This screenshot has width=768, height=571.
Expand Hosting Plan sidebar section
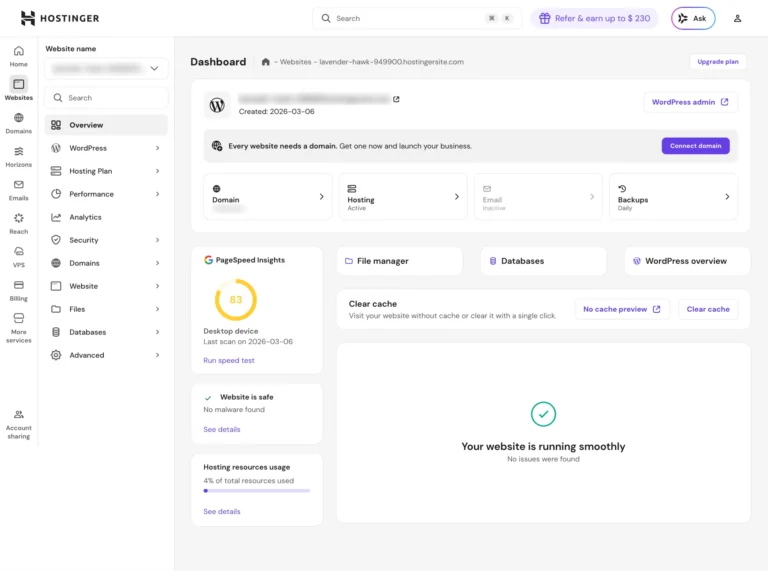pos(106,171)
